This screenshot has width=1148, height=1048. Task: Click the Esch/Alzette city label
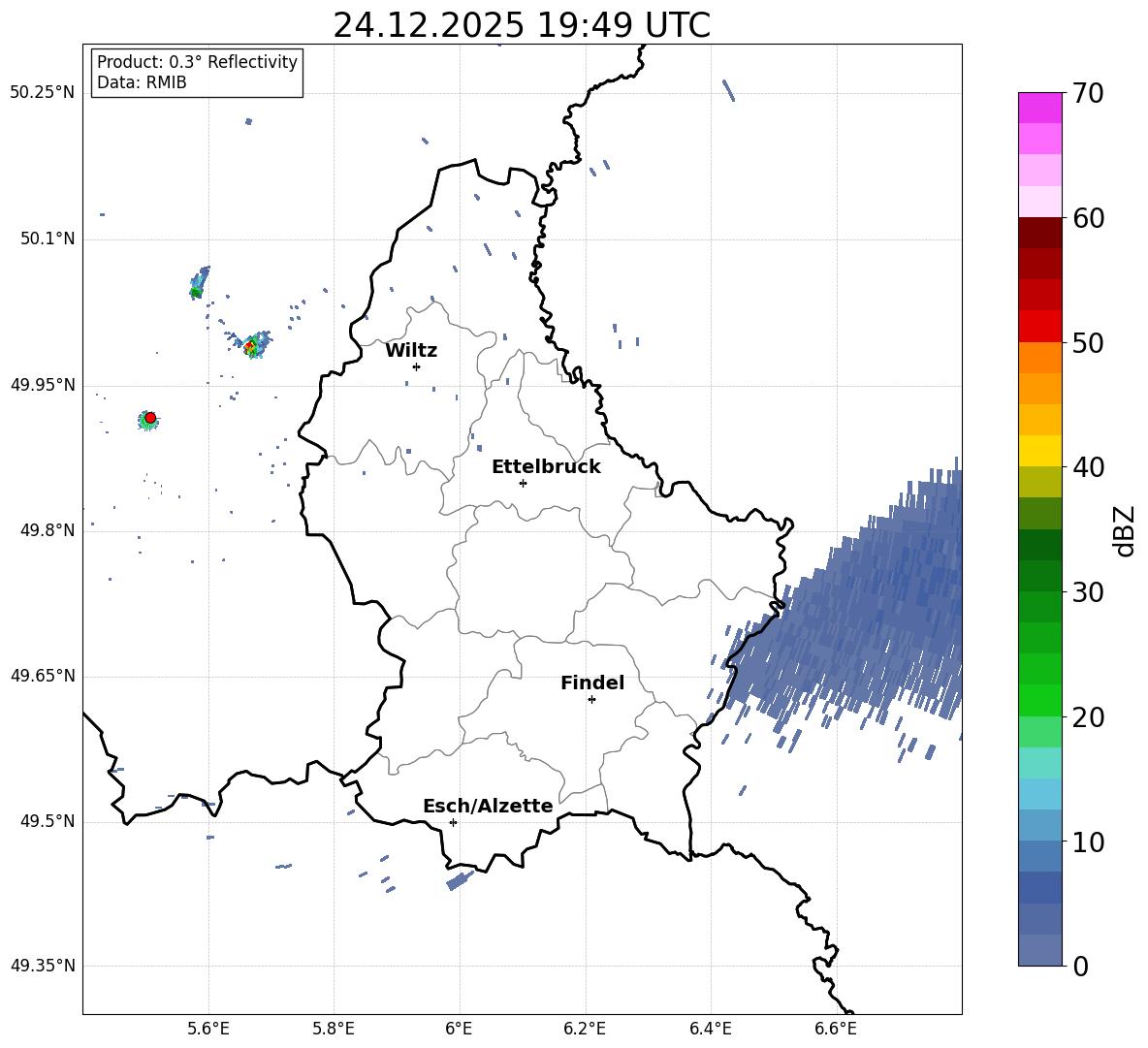pos(488,806)
